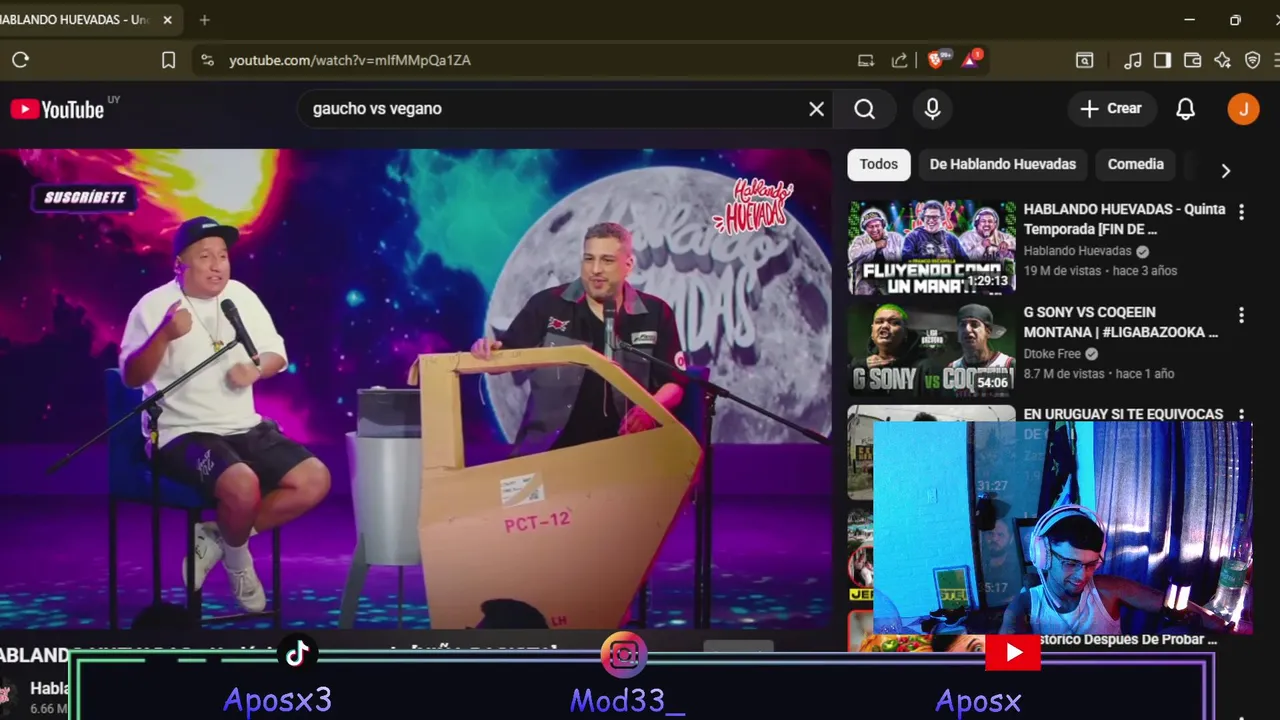
Task: Open G SONY VS COQEEIN thumbnail
Action: point(932,351)
